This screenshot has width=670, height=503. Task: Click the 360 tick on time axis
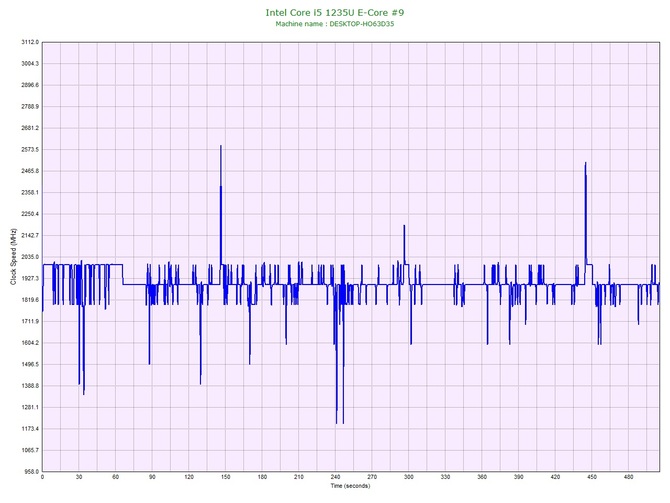[482, 477]
